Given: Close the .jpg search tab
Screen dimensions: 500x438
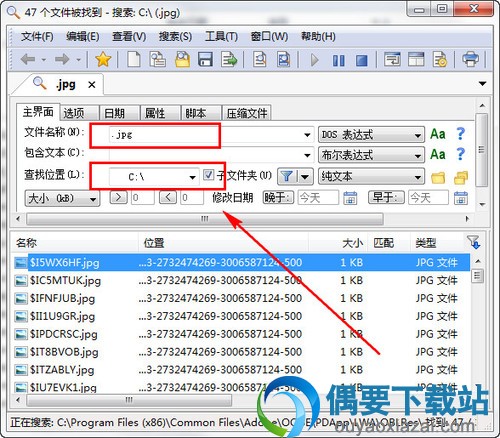Looking at the screenshot, I should (92, 85).
